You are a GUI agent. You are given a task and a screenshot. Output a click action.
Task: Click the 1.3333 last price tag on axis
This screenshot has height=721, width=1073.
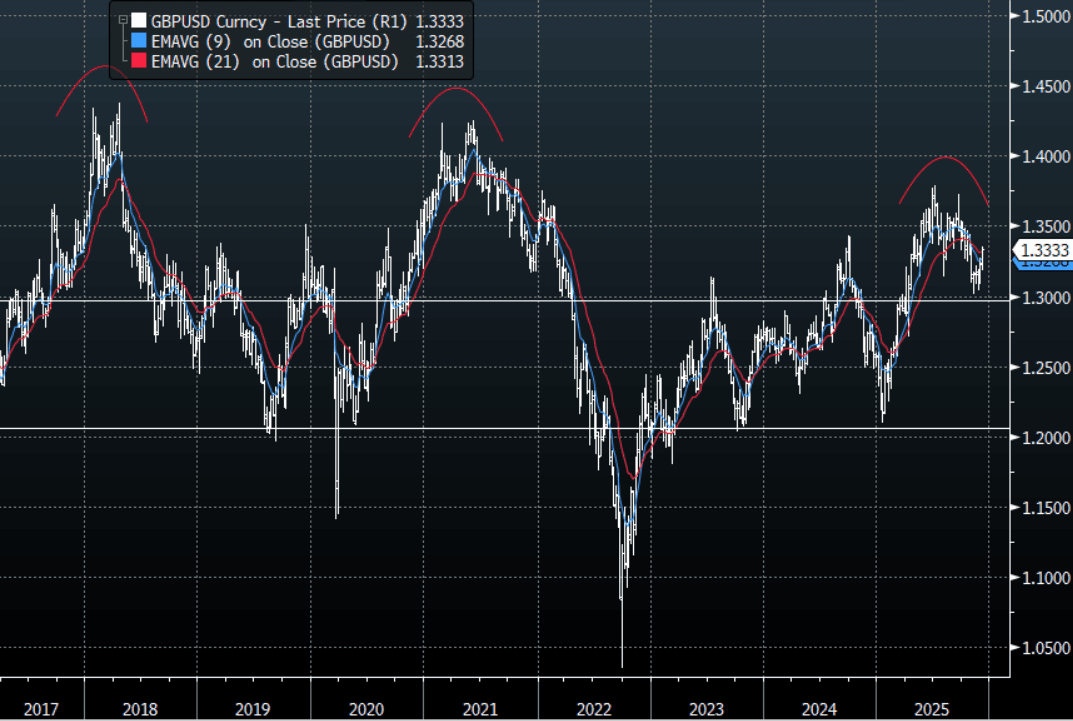pyautogui.click(x=1042, y=250)
